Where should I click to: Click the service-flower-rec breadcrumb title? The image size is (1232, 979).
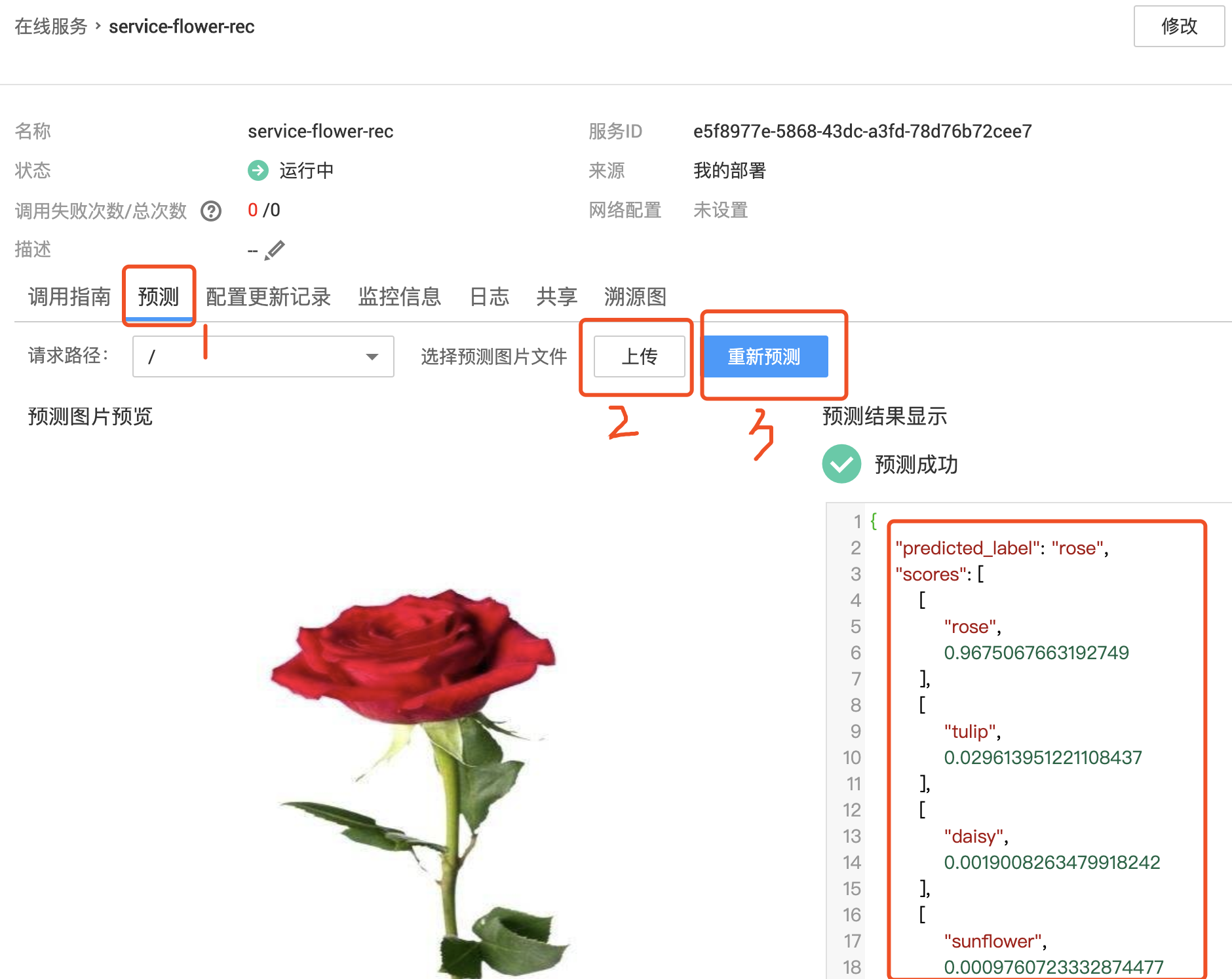[x=182, y=26]
